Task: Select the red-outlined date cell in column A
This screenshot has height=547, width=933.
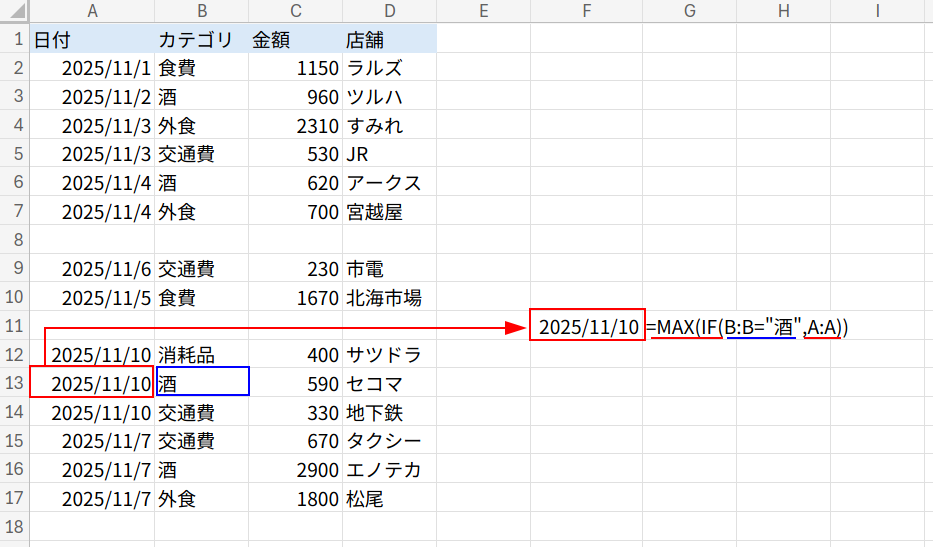Action: click(x=92, y=383)
